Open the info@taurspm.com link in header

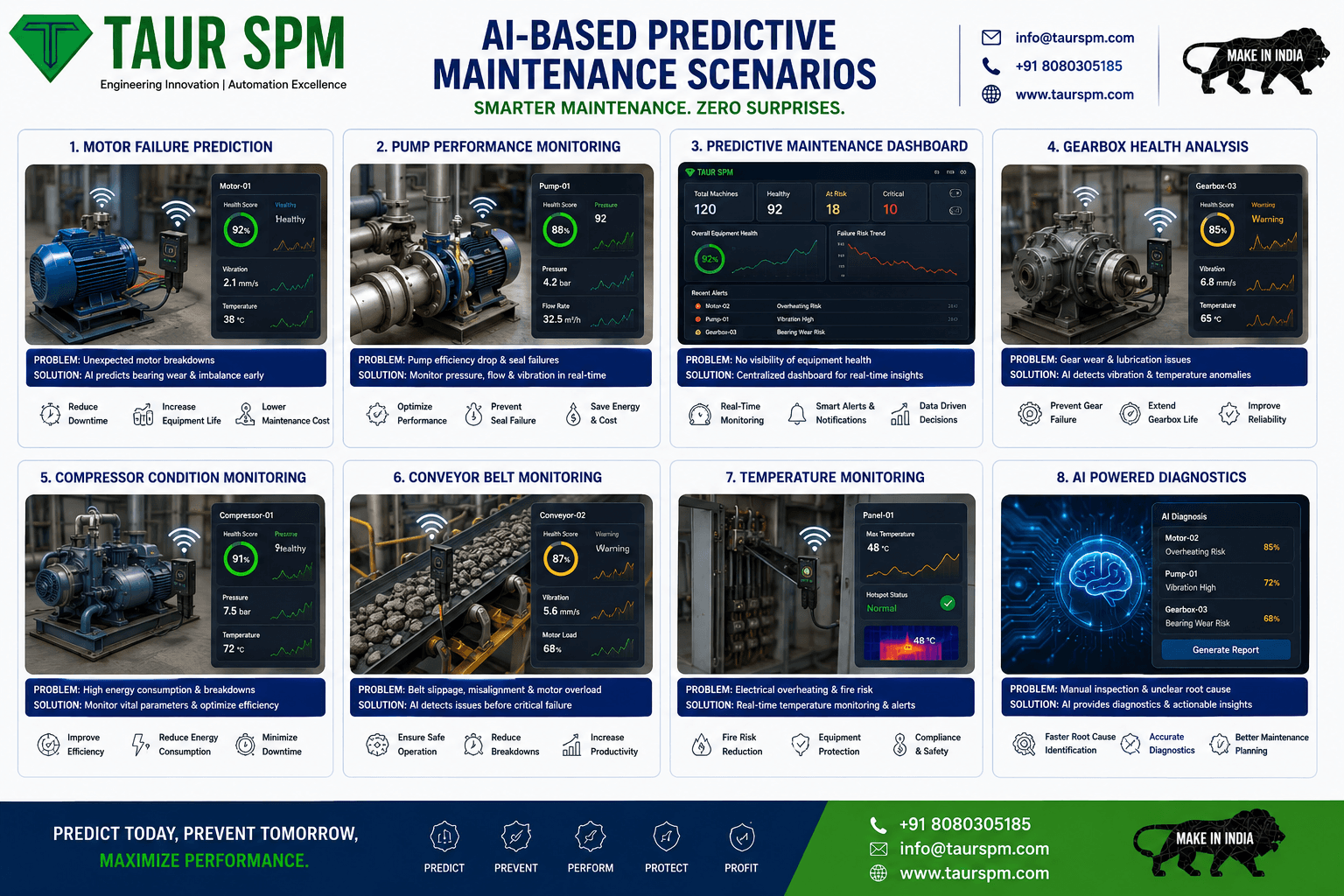click(x=1074, y=38)
